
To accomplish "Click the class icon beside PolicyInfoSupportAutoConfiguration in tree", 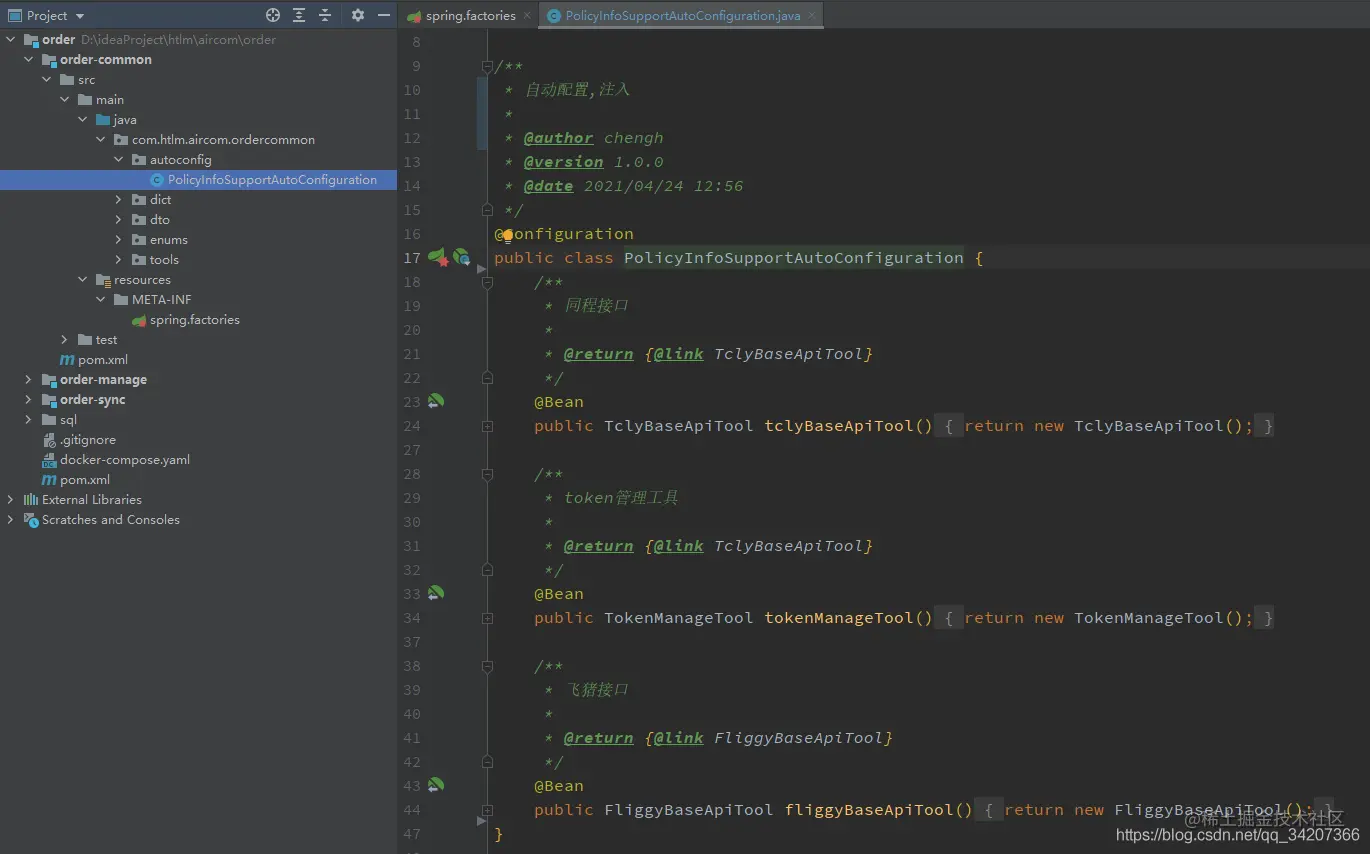I will 157,180.
